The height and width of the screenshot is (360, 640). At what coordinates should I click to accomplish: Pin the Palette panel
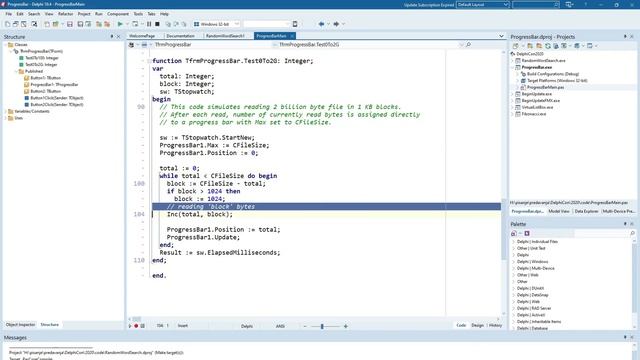coord(625,224)
